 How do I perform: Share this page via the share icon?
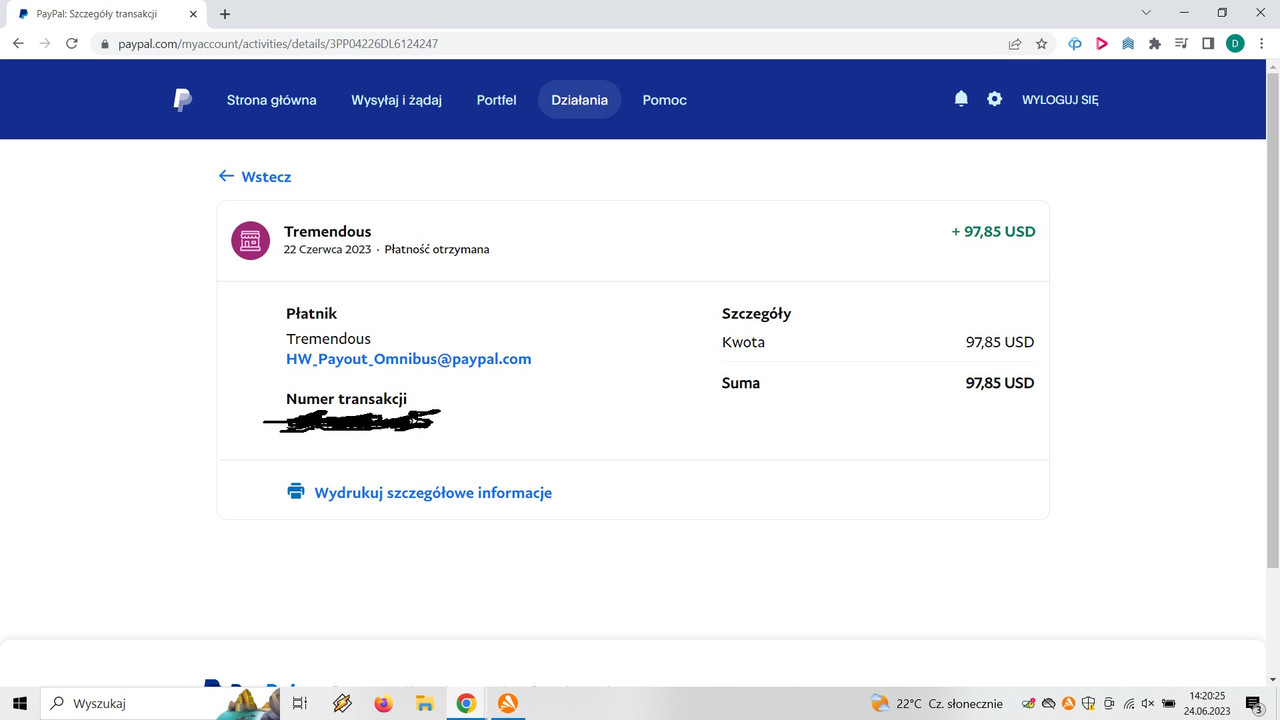tap(1014, 44)
